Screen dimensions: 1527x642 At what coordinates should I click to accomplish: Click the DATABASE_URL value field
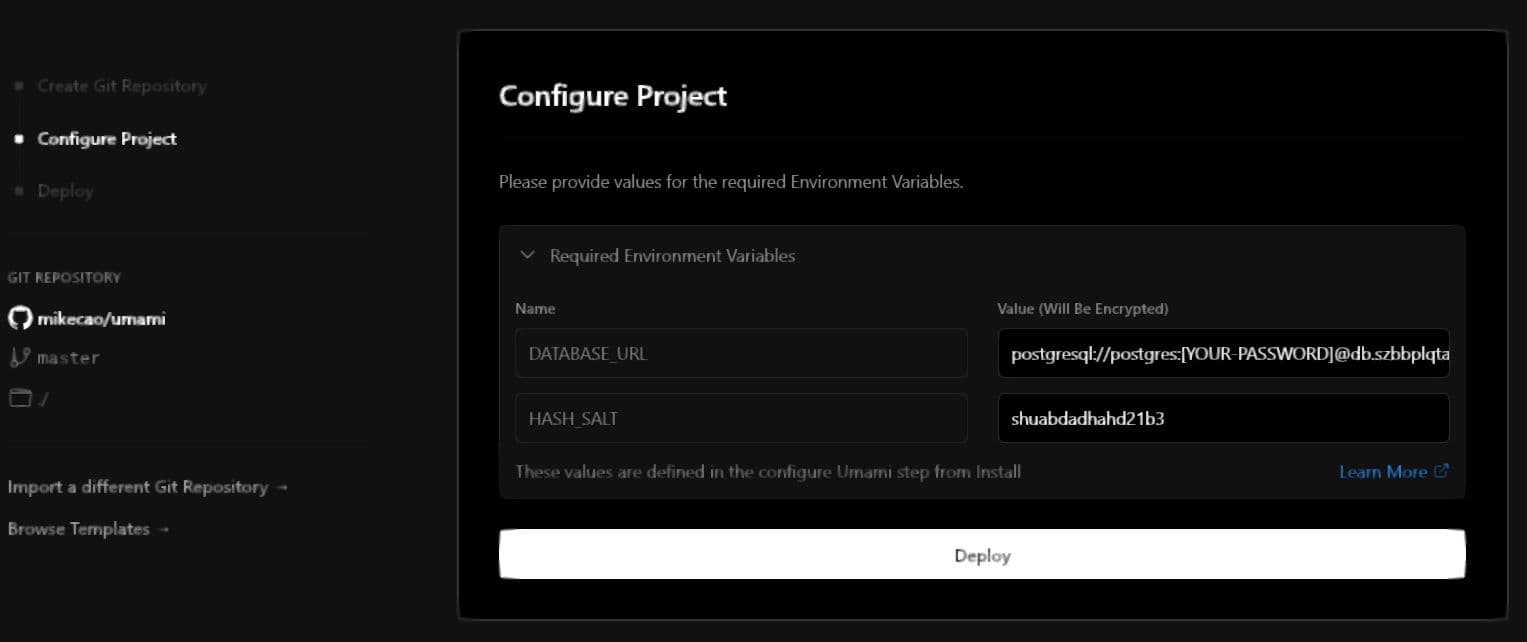coord(1223,353)
